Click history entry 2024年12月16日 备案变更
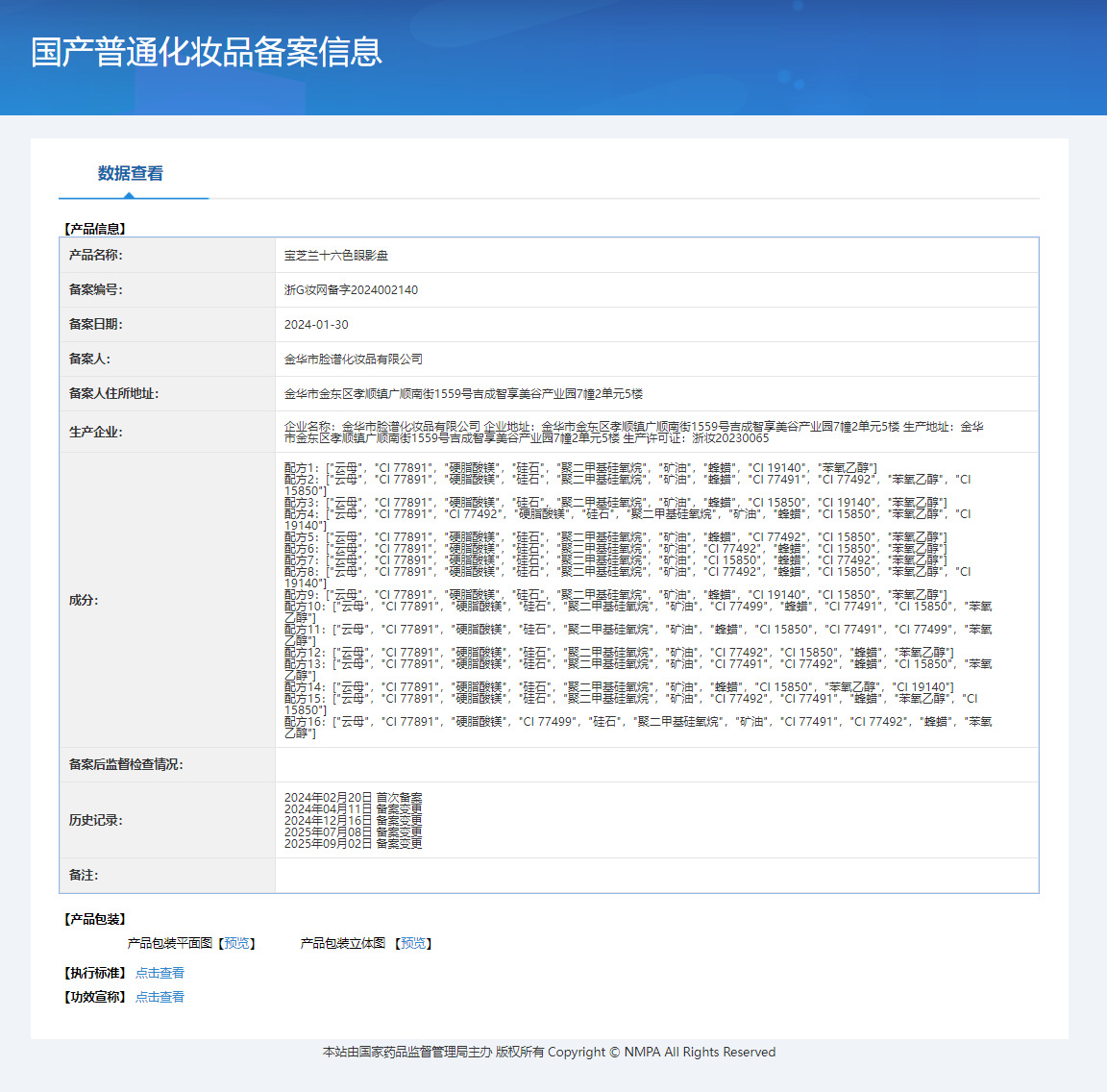The image size is (1107, 1092). pyautogui.click(x=353, y=820)
